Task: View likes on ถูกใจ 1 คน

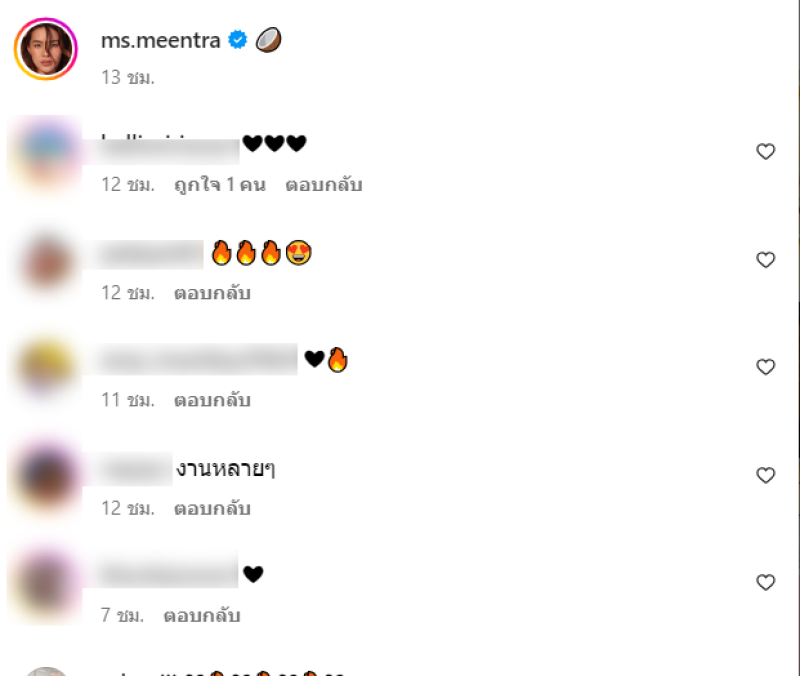Action: tap(220, 185)
